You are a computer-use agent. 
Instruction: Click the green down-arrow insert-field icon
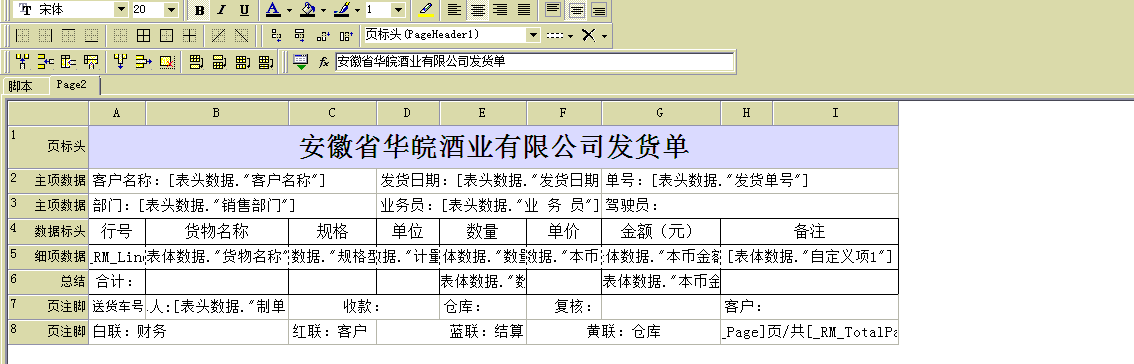(x=301, y=62)
